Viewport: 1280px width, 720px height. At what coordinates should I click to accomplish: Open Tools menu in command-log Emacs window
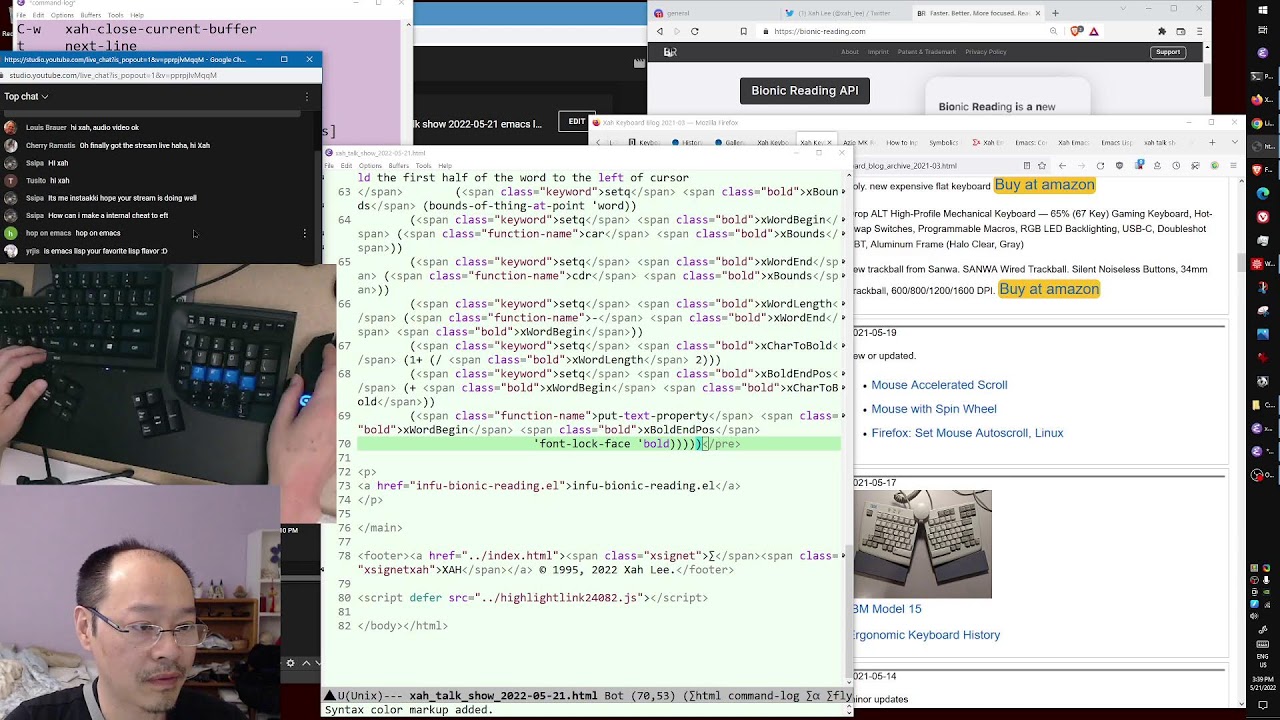(115, 15)
